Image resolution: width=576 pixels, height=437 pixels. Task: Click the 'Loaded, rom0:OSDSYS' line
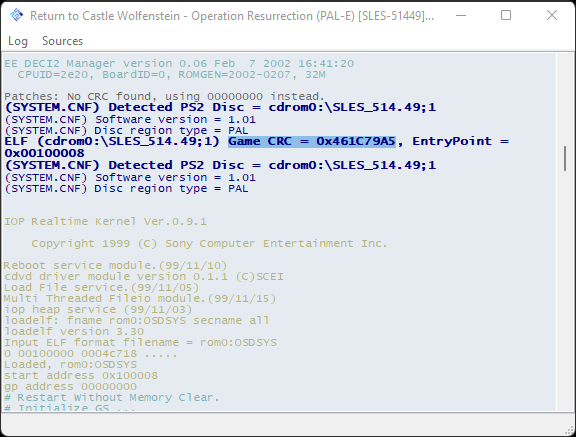70,364
